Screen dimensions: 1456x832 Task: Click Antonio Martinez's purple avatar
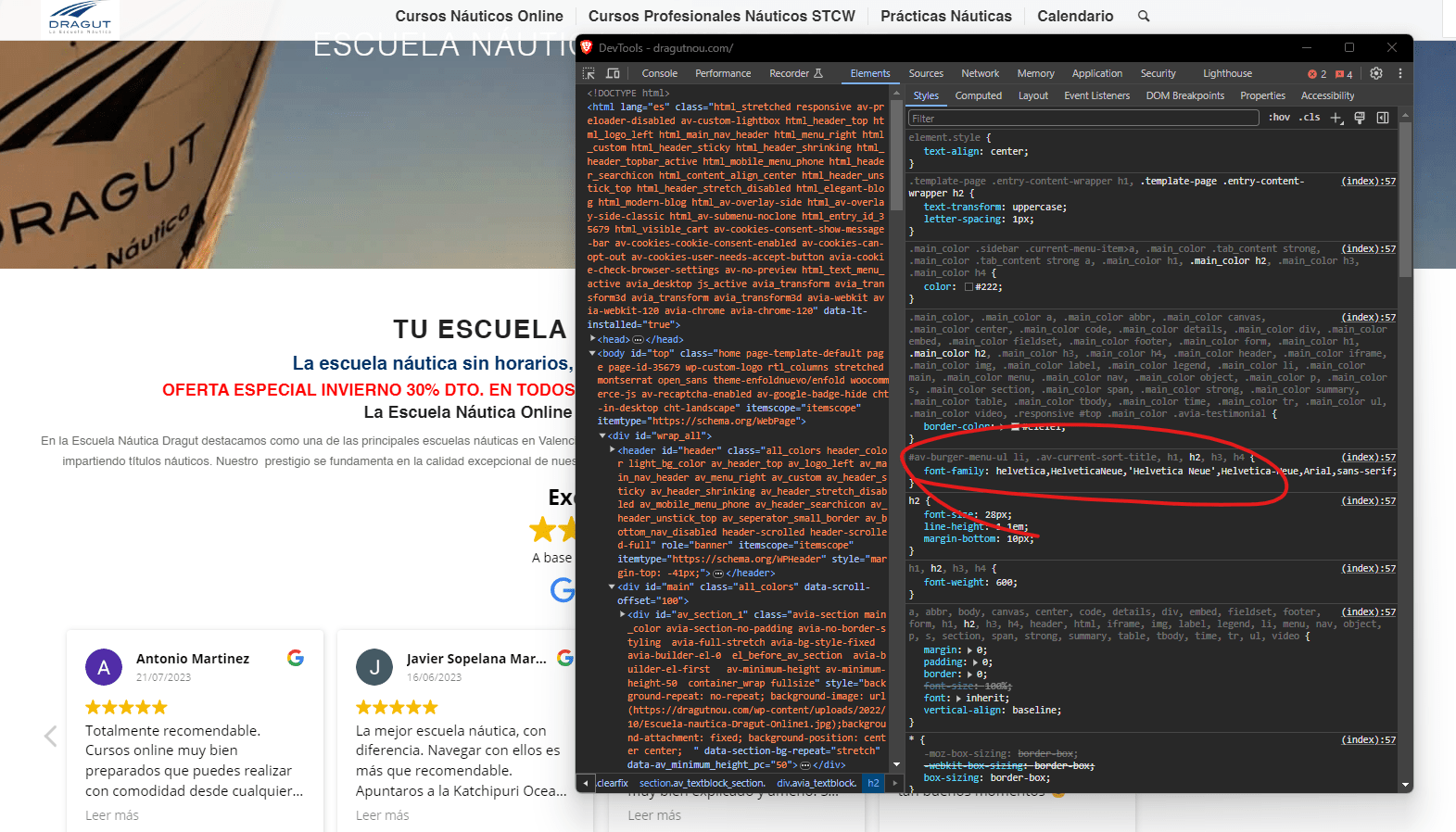coord(104,667)
